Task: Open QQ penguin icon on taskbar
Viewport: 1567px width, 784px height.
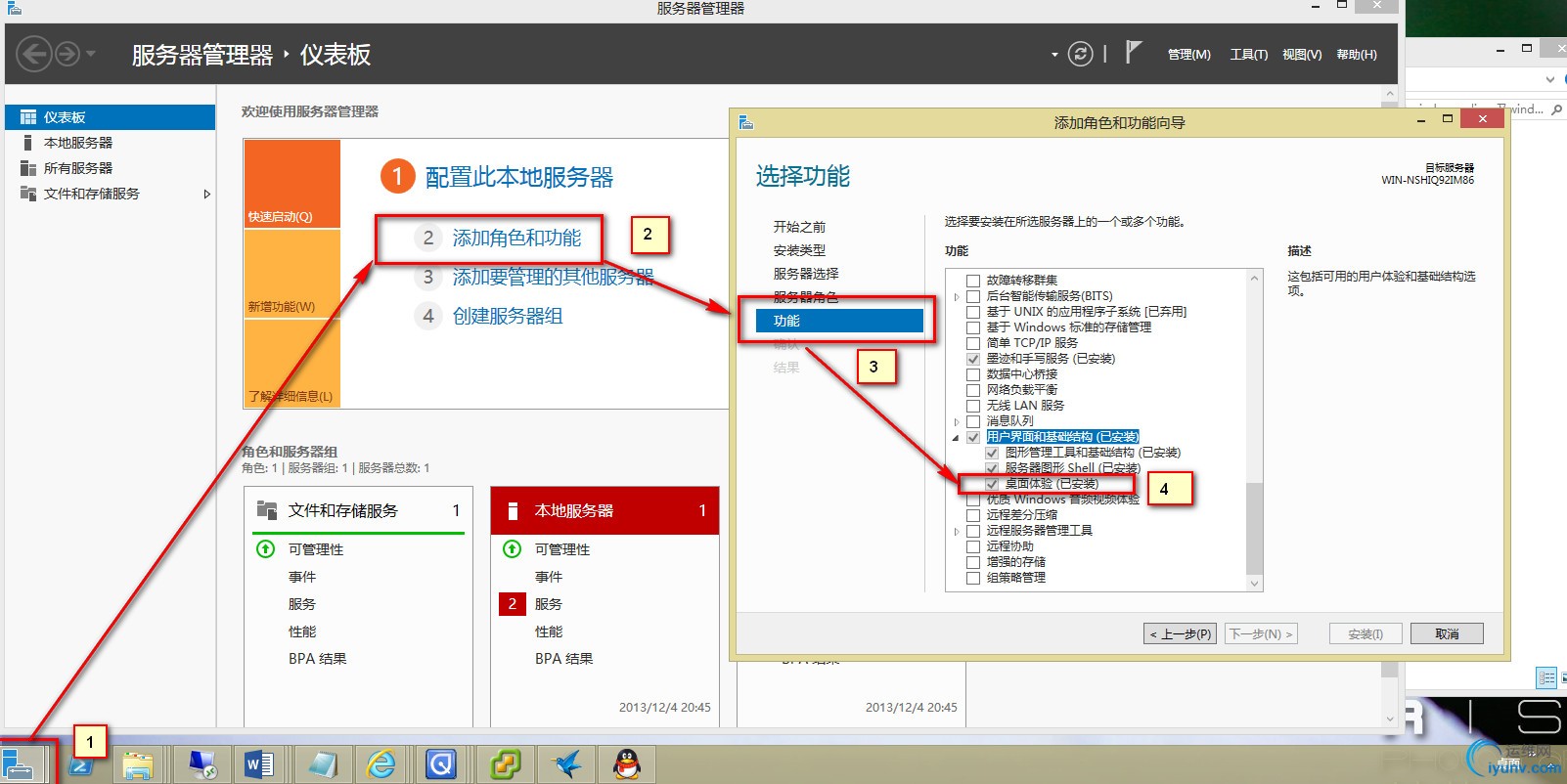Action: pos(627,764)
